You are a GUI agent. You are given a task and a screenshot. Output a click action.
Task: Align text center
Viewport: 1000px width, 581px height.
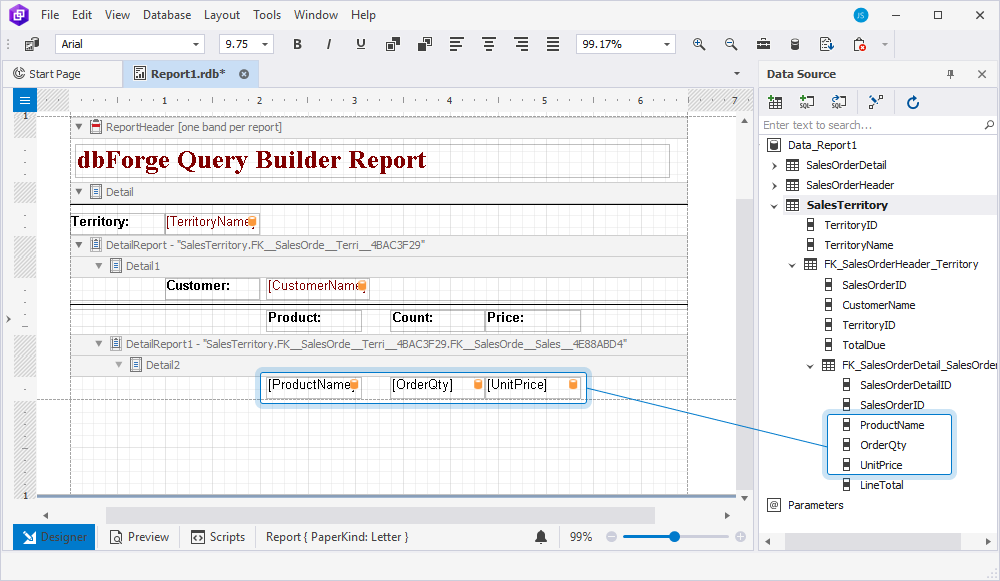point(489,44)
